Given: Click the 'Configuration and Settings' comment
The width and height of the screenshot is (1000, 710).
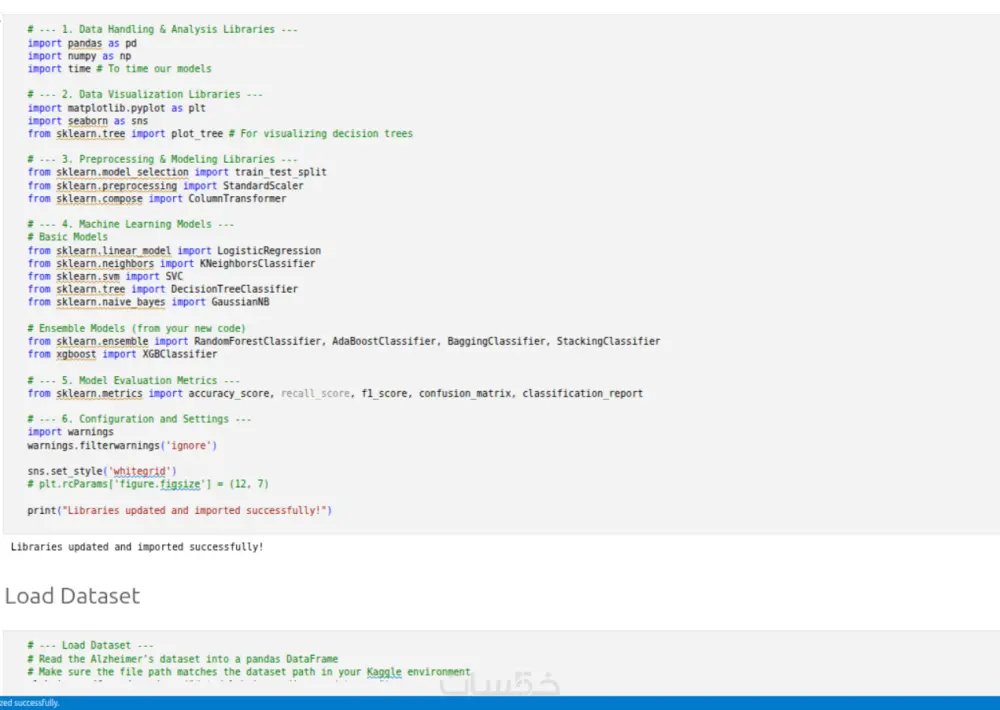Looking at the screenshot, I should point(139,418).
